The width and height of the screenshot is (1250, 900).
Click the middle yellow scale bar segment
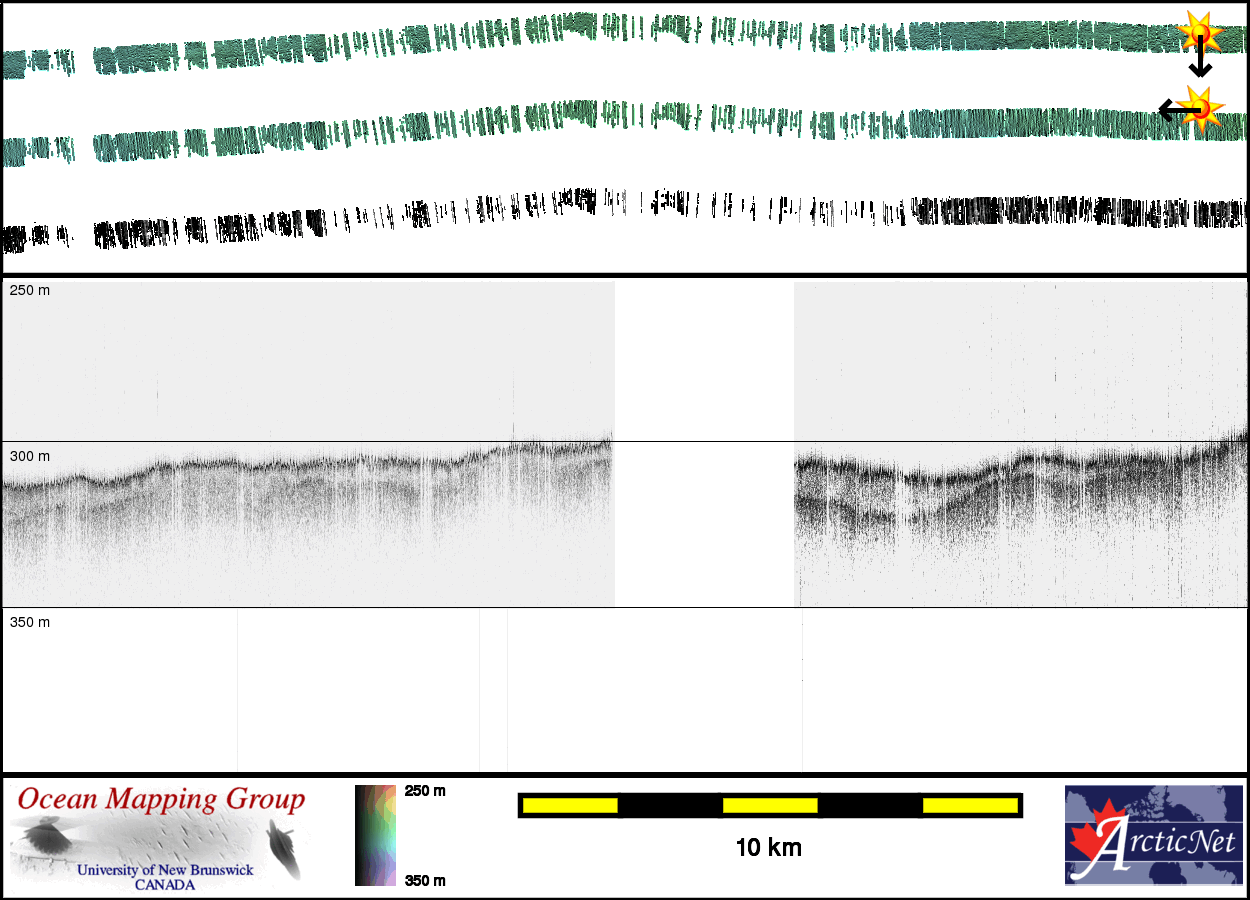coord(770,805)
